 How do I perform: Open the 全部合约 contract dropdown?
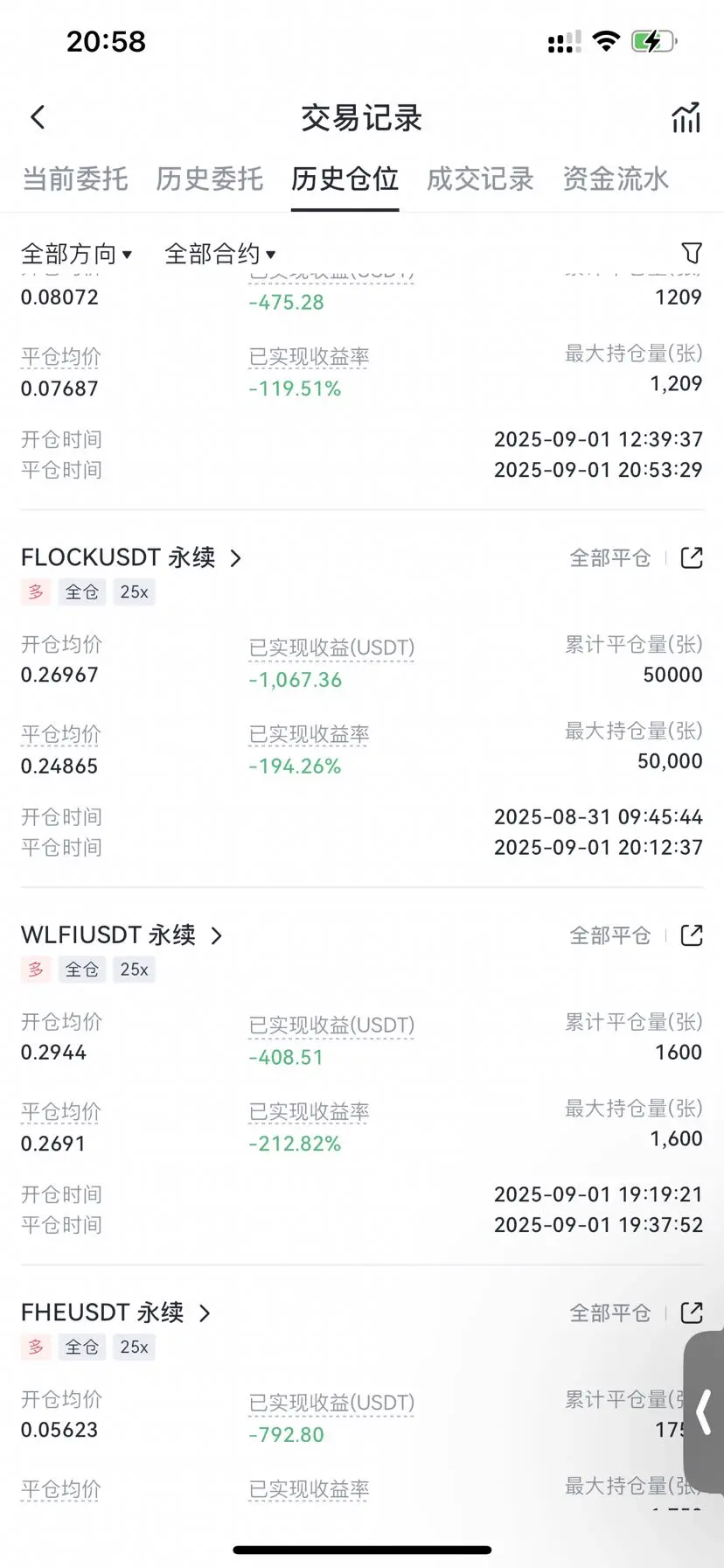(220, 254)
